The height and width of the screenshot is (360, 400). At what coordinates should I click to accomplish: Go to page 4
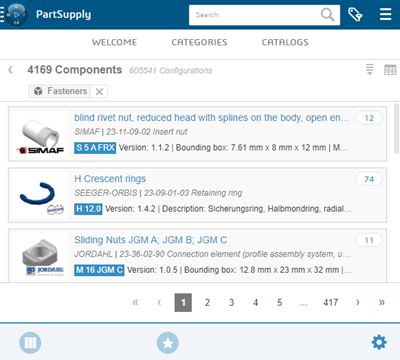(255, 303)
